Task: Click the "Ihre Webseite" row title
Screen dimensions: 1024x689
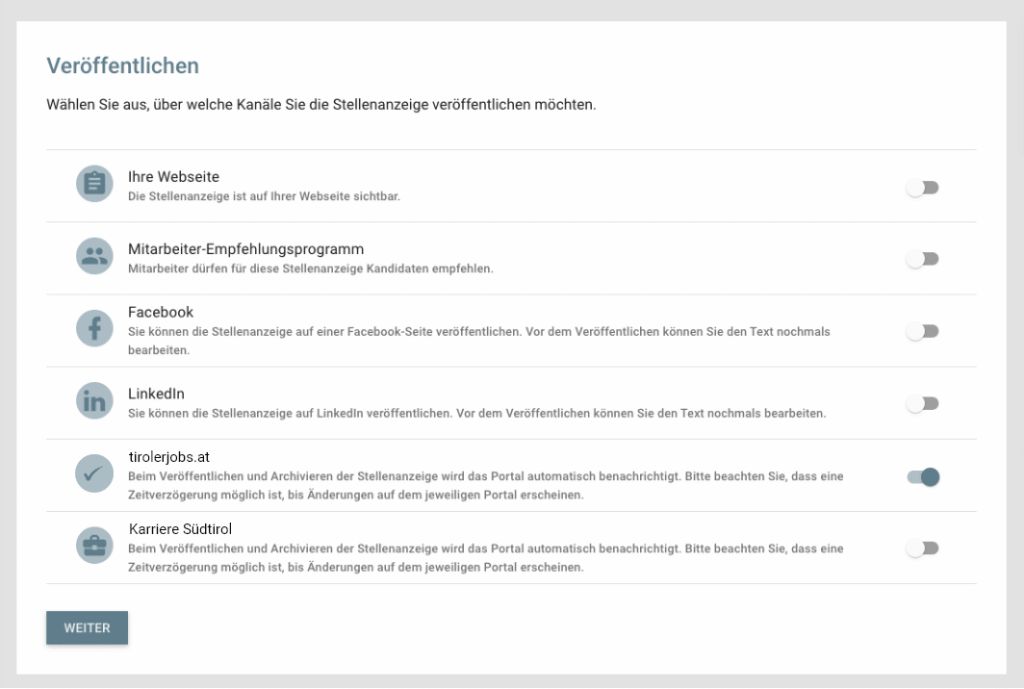Action: (x=173, y=177)
